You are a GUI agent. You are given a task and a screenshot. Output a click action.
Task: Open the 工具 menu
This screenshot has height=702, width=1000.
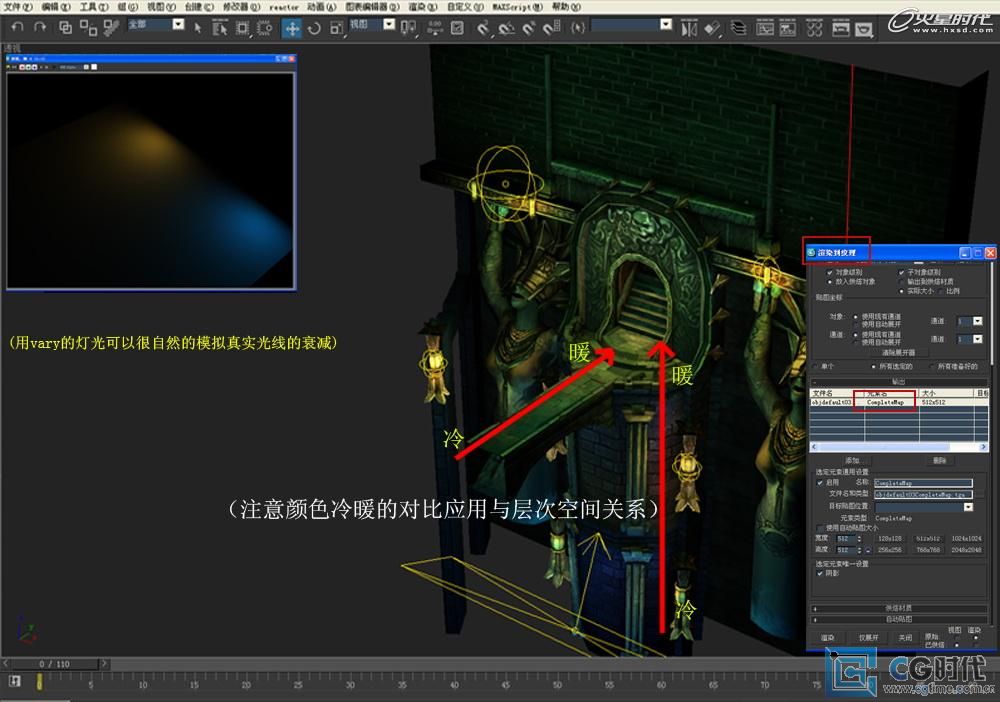[94, 7]
